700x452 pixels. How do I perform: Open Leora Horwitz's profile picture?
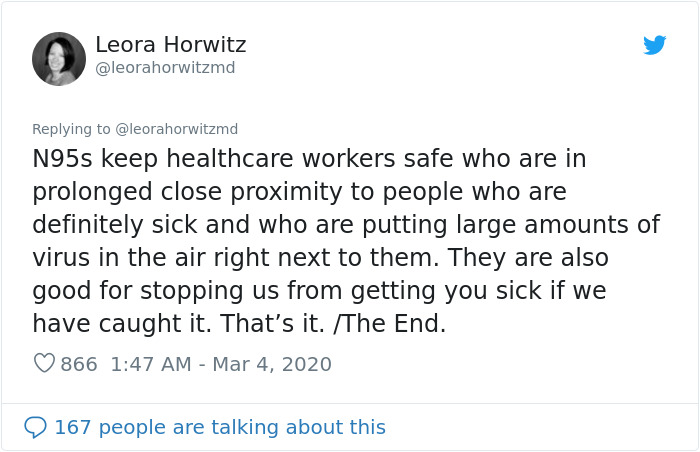coord(59,59)
